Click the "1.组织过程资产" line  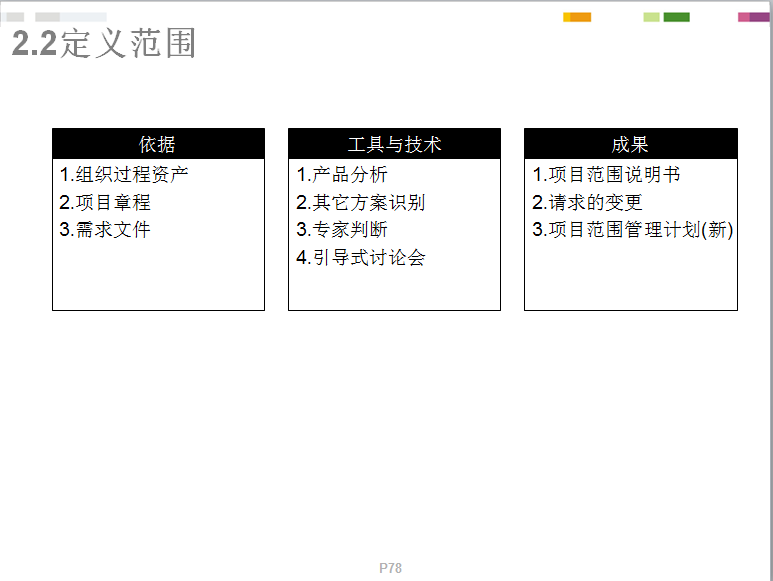(124, 174)
